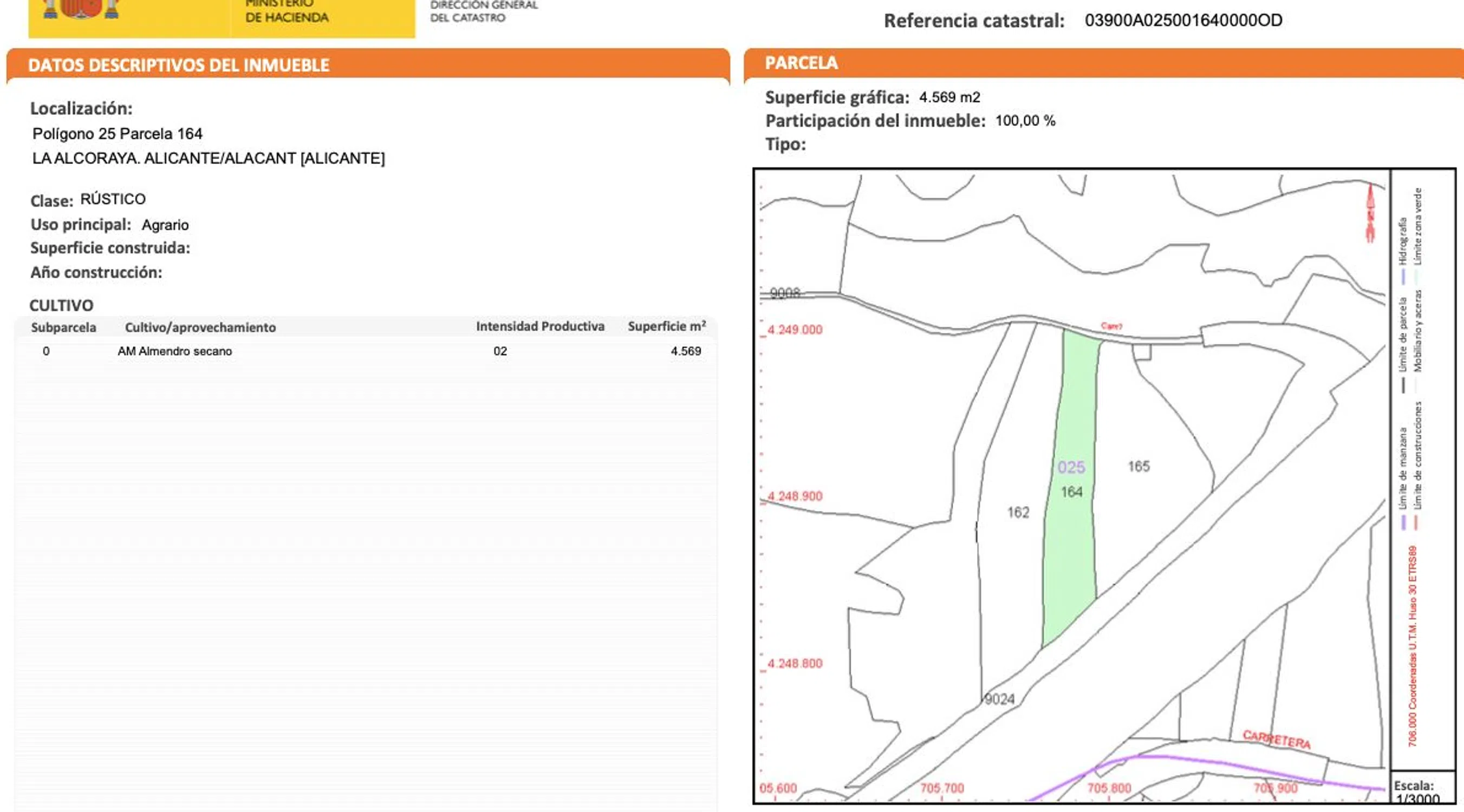Click the cadastral reference 03900A025001640000OD
Image resolution: width=1464 pixels, height=812 pixels.
1183,21
